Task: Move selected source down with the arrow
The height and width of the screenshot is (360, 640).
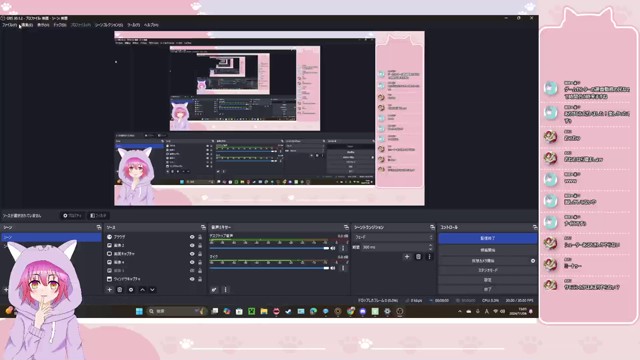Action: [x=153, y=290]
